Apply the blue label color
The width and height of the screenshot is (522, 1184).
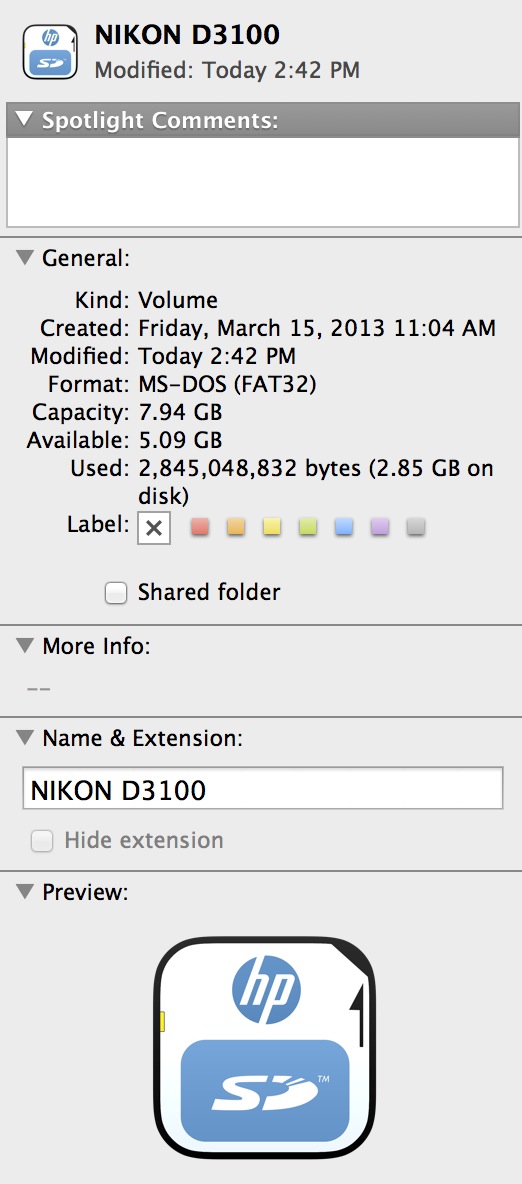pos(344,527)
